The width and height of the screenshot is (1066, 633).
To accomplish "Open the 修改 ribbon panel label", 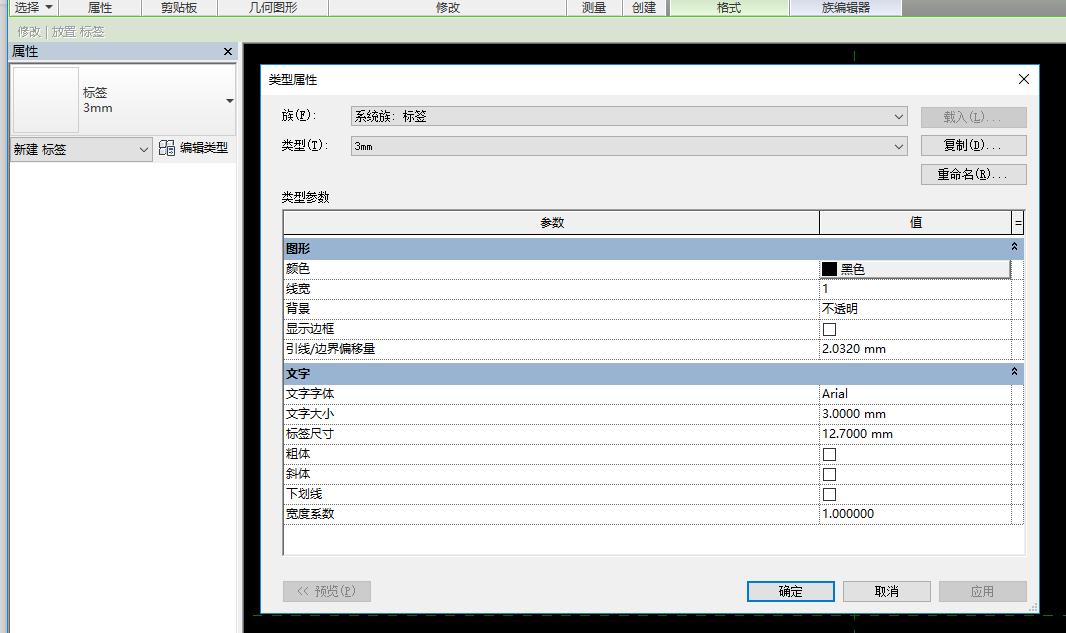I will pyautogui.click(x=447, y=7).
